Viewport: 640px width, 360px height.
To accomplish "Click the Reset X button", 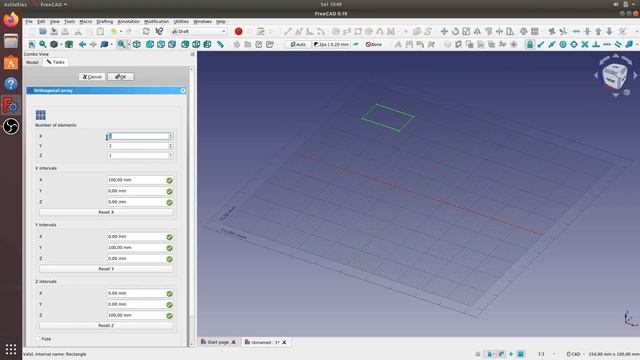I will [106, 212].
